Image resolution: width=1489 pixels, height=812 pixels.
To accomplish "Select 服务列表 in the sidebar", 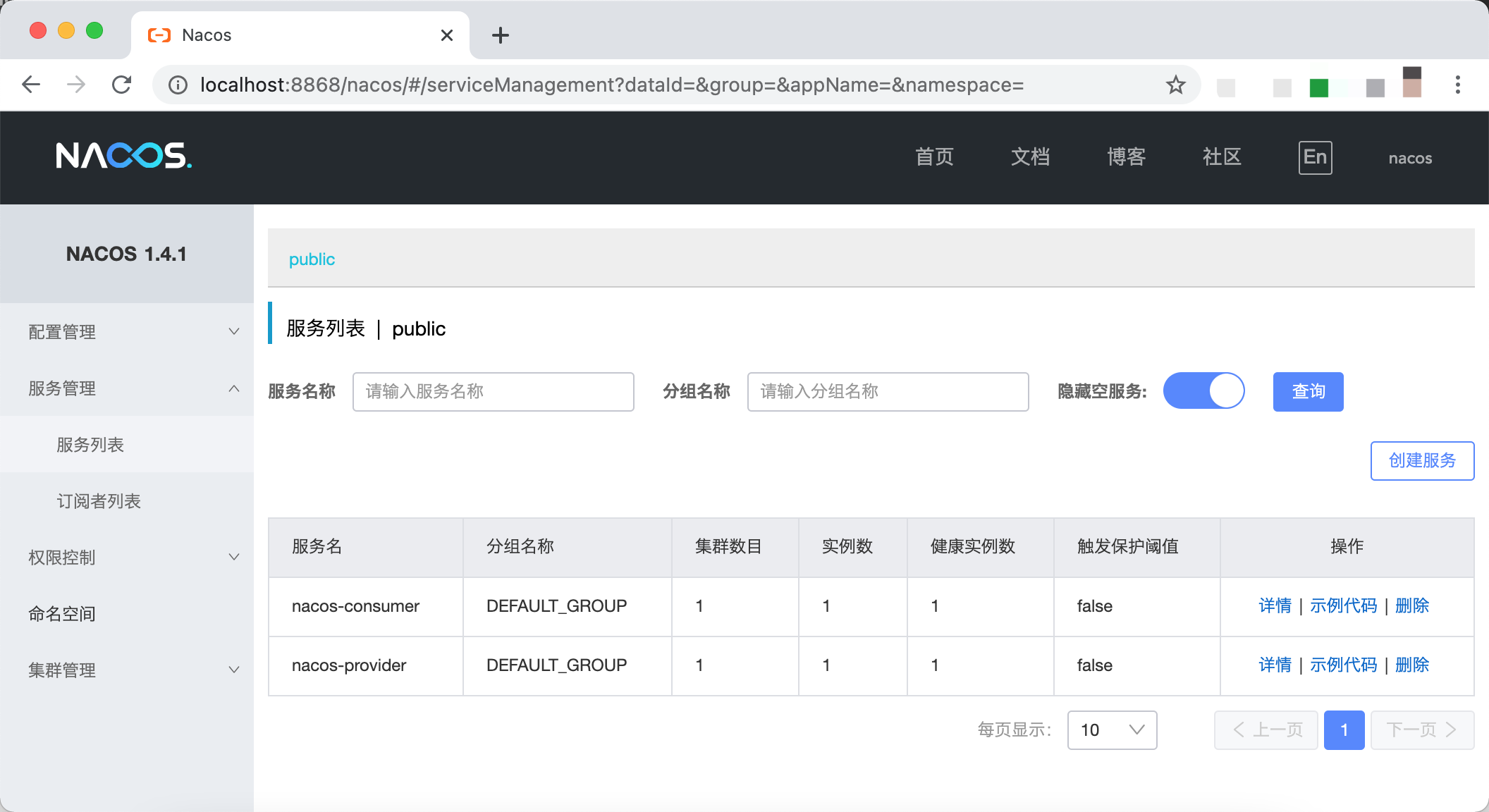I will tap(127, 444).
